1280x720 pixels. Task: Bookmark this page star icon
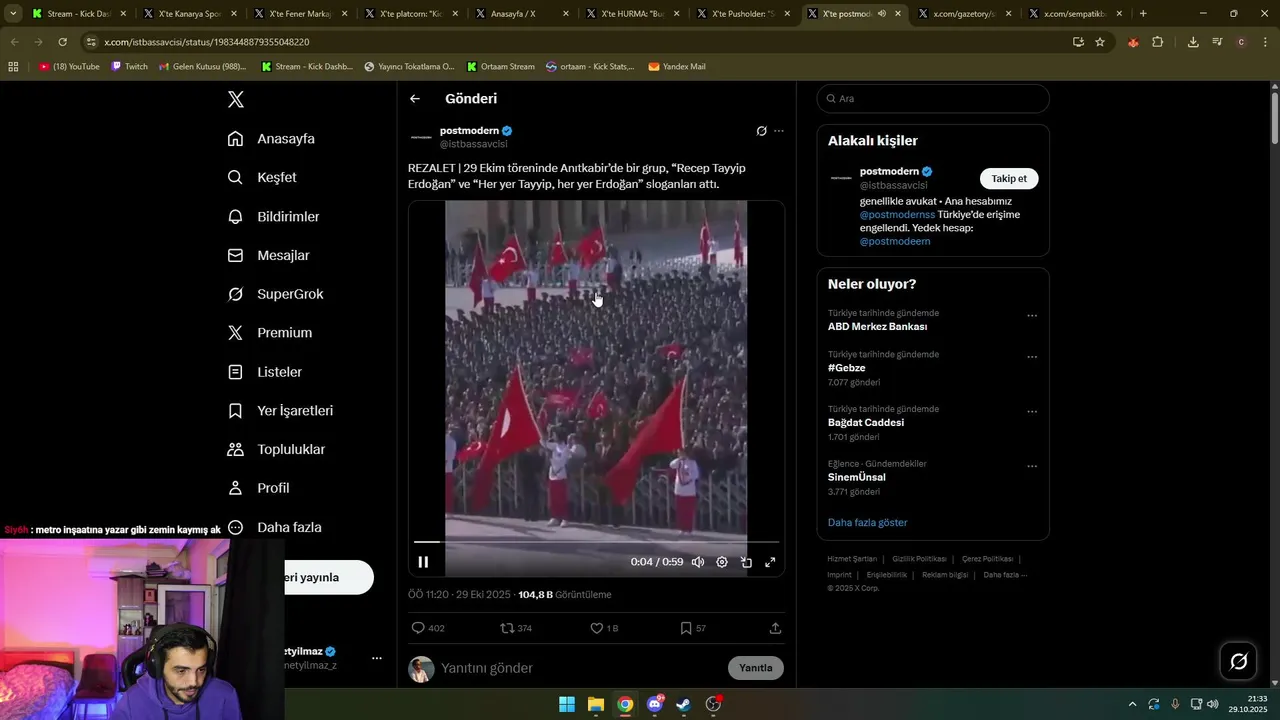[x=1100, y=42]
